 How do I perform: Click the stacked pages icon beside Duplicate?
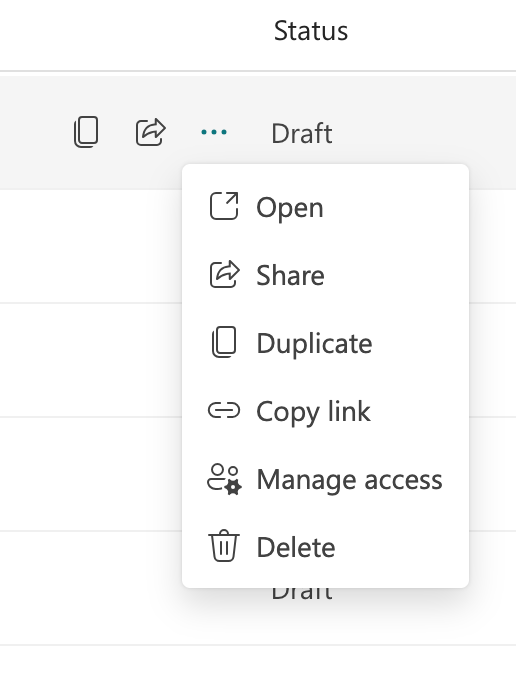click(x=224, y=342)
